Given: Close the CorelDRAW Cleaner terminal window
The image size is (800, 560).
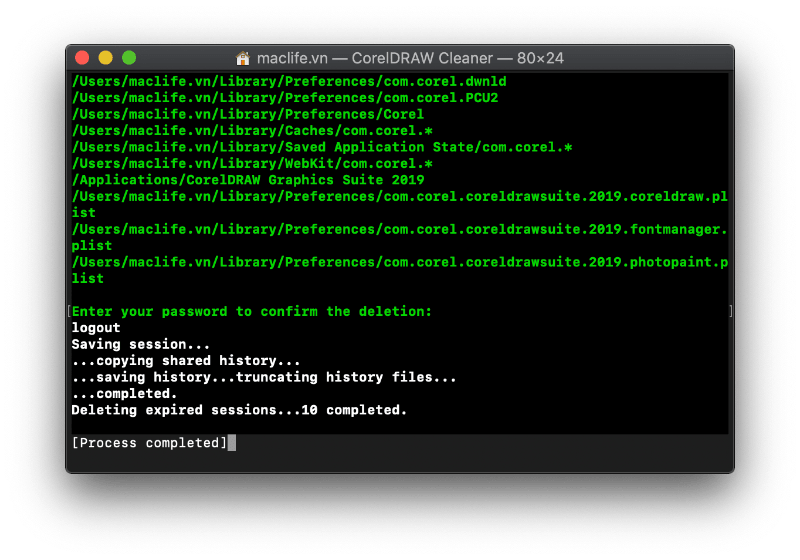Looking at the screenshot, I should (82, 58).
